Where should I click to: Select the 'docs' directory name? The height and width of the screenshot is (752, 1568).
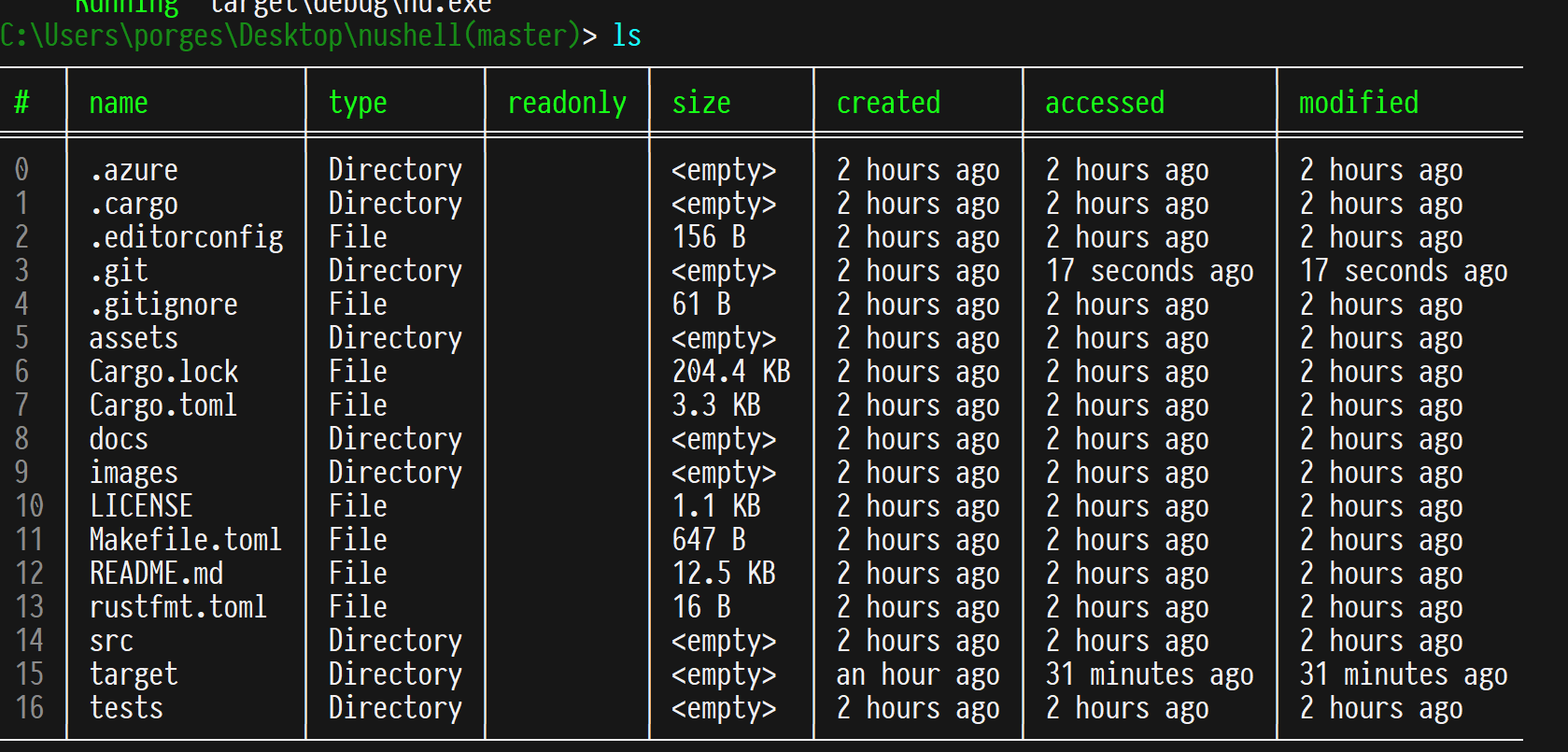(119, 439)
